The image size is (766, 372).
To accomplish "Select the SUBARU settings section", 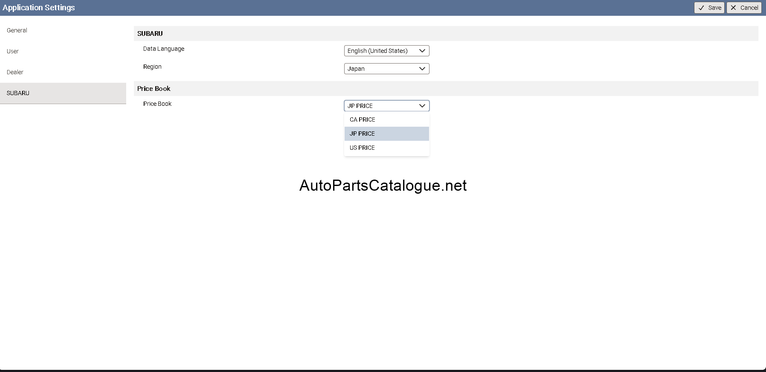I will coord(63,93).
